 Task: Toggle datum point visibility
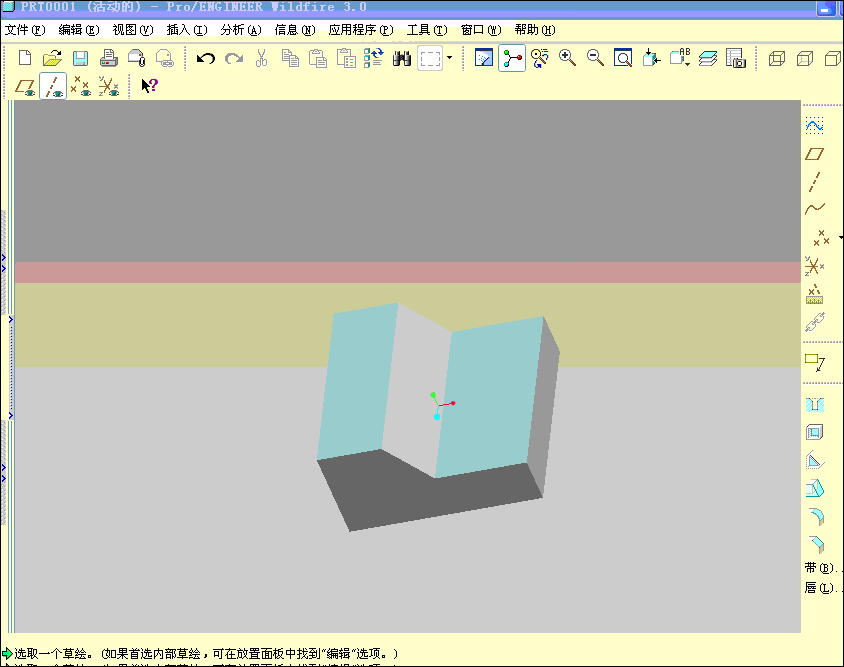pos(81,86)
